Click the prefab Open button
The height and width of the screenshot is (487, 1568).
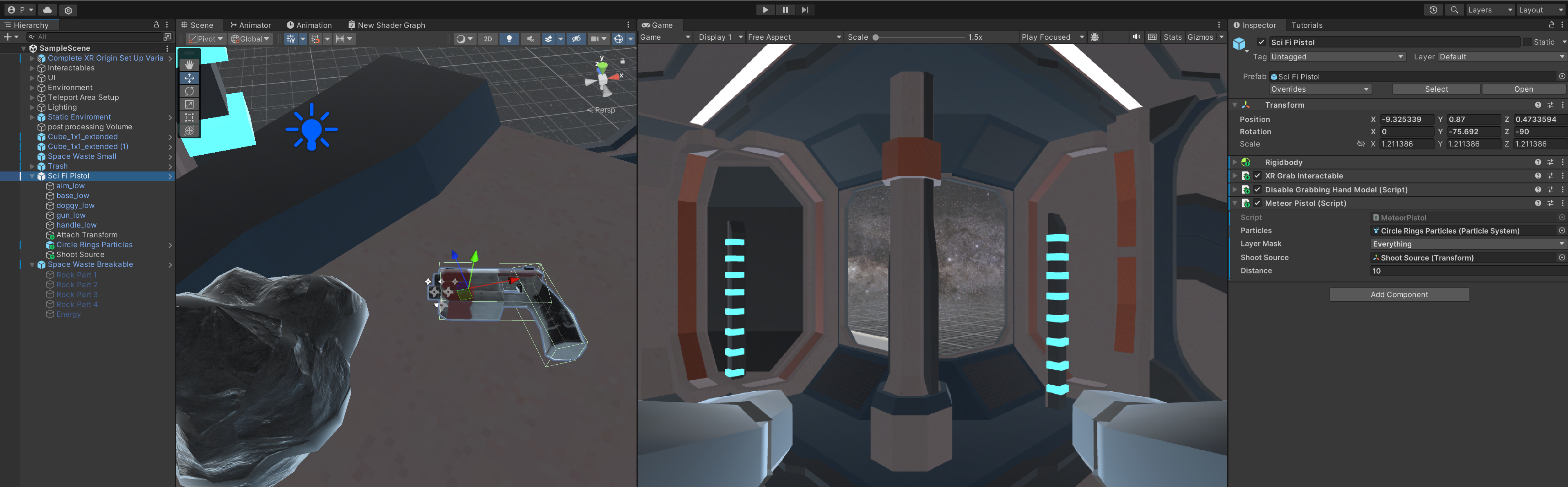click(x=1523, y=90)
